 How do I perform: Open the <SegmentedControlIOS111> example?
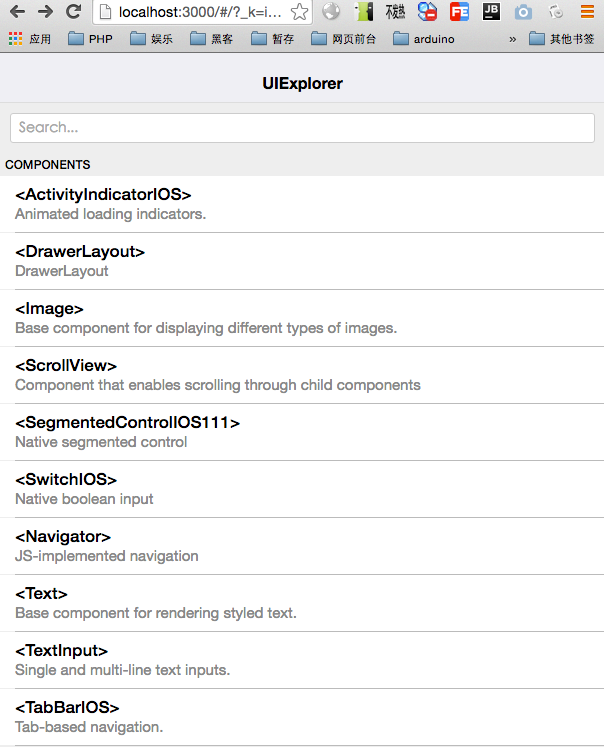coord(302,432)
